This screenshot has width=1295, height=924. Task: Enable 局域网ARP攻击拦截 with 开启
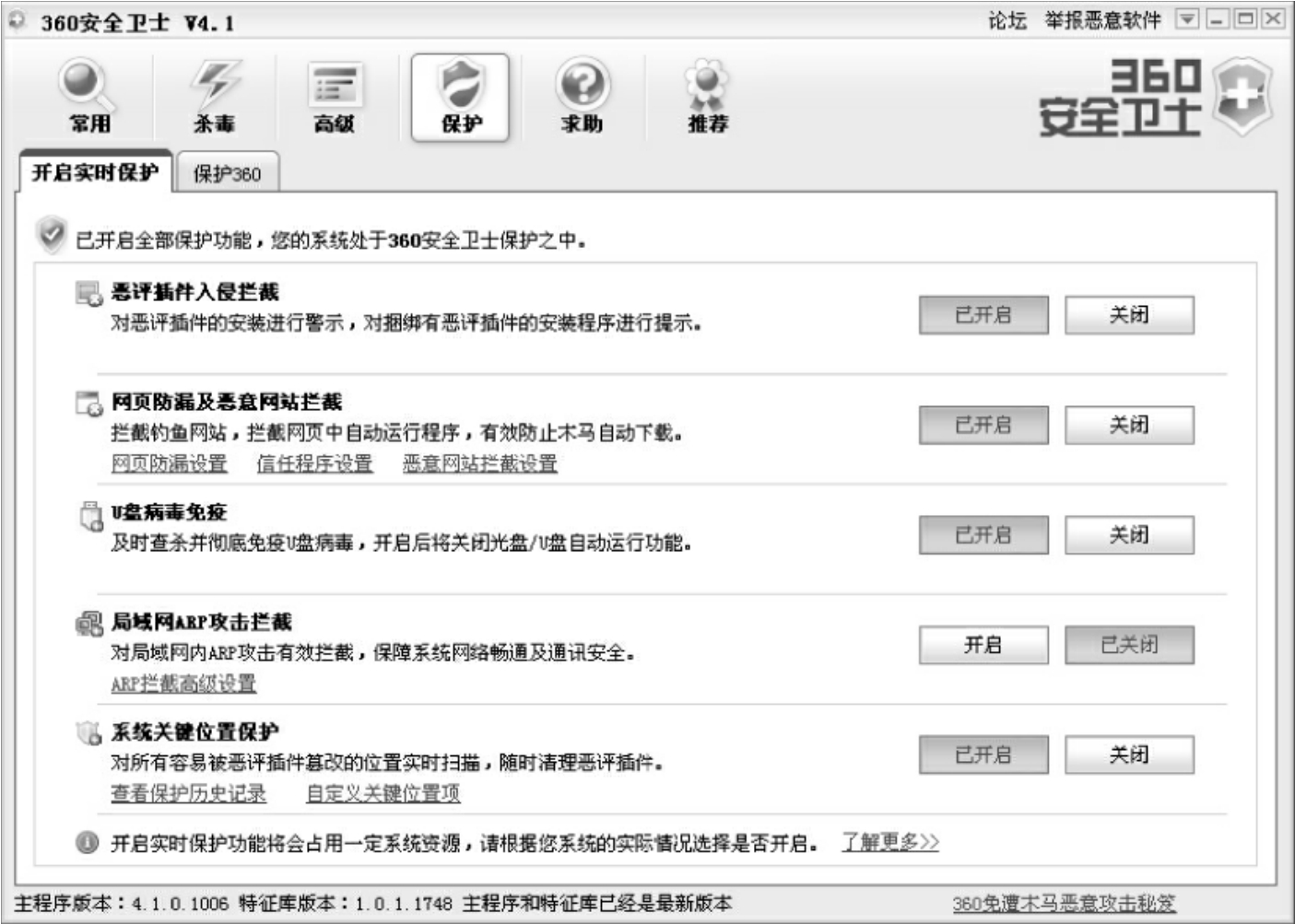click(983, 645)
